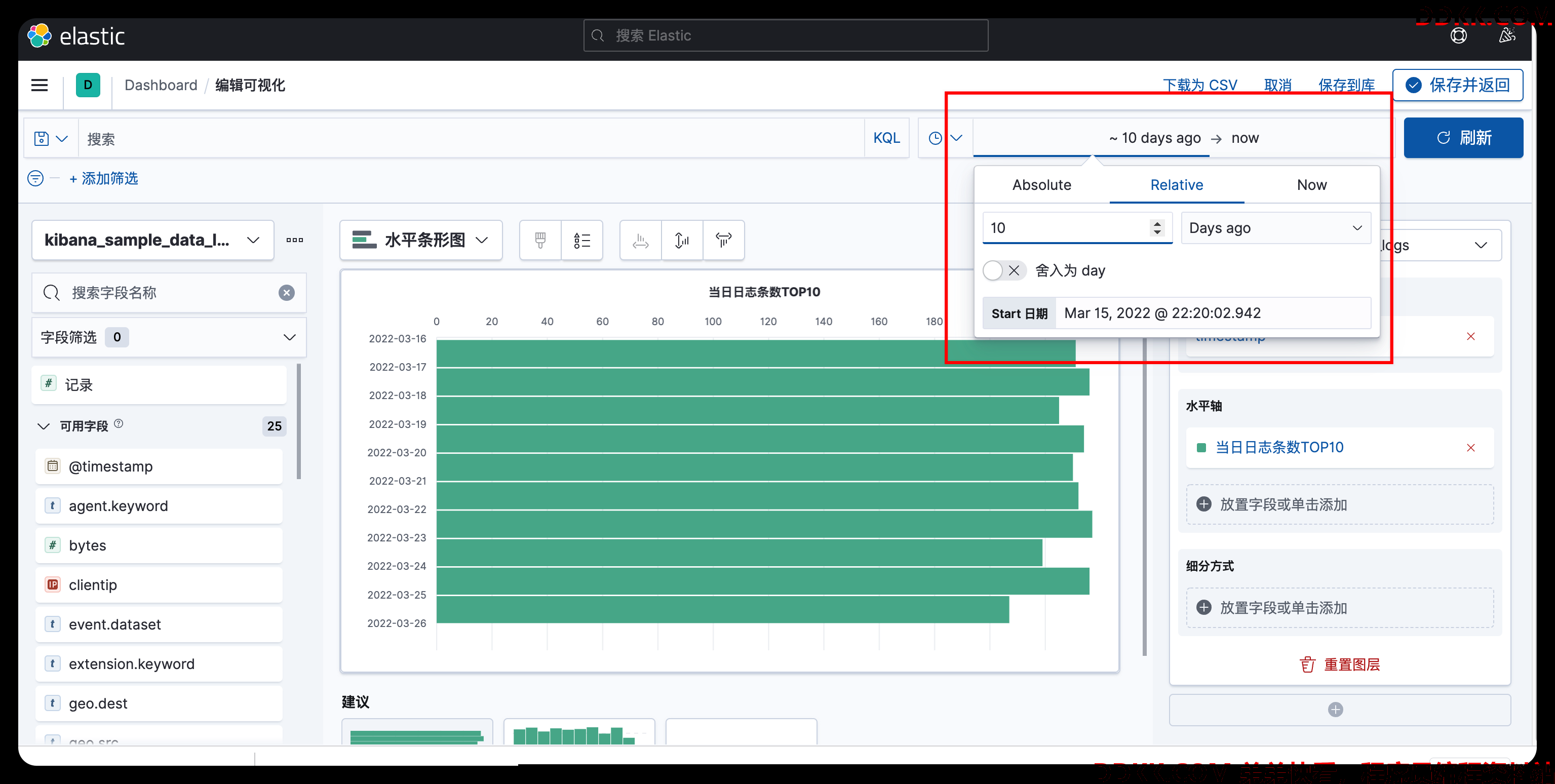Viewport: 1555px width, 784px height.
Task: Click the 搜索字段名称 field search box
Action: pos(169,293)
